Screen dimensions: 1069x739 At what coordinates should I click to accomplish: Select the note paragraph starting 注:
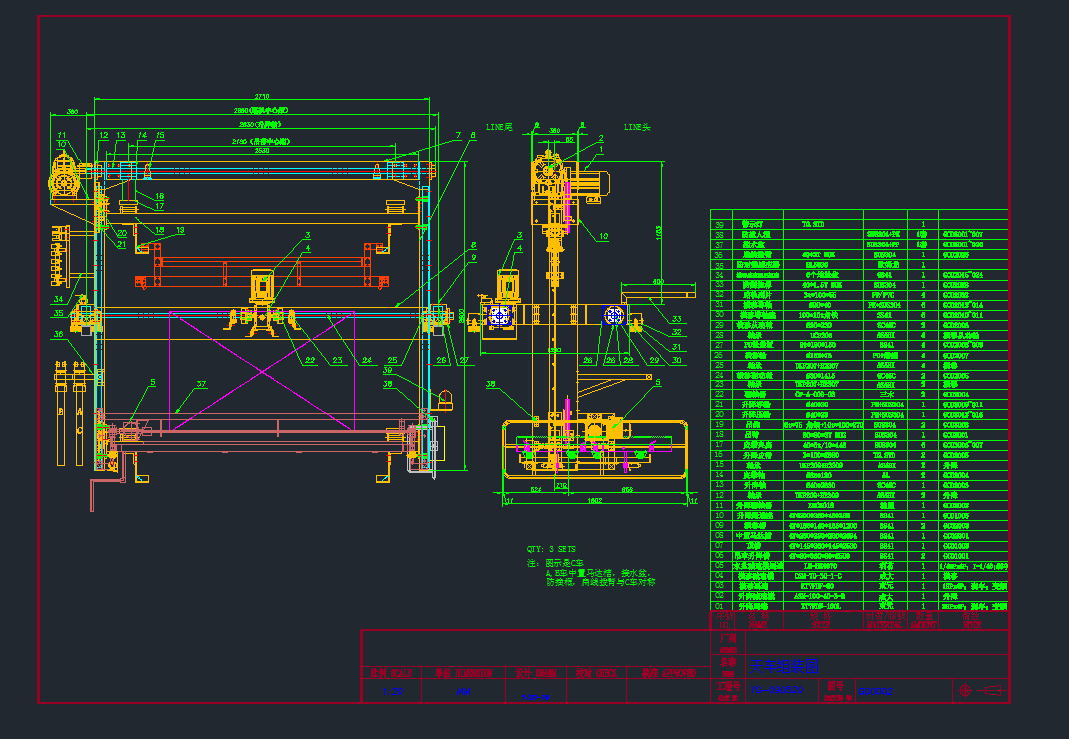point(591,573)
